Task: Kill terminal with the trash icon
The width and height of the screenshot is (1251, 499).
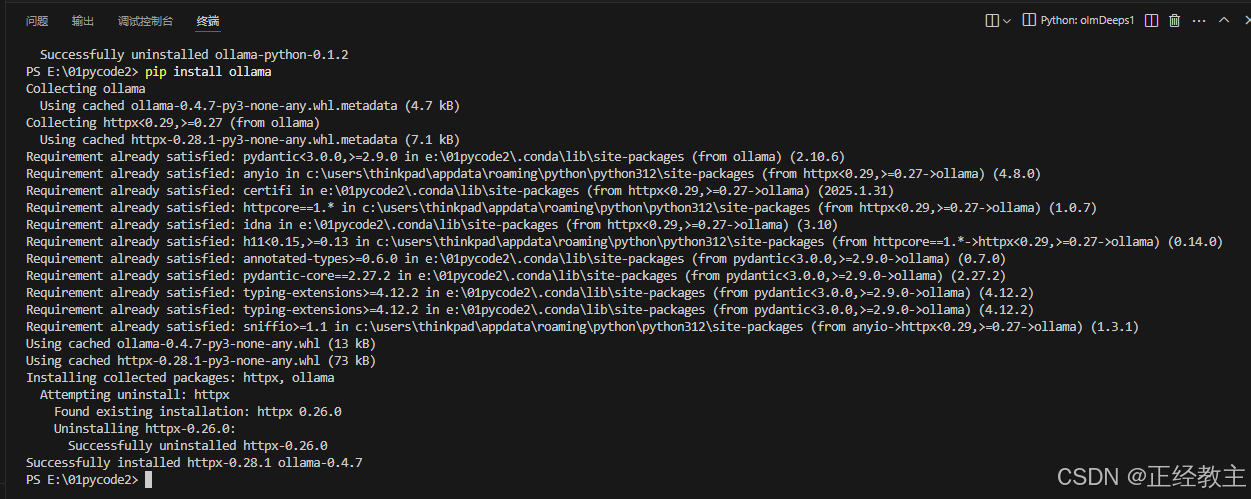Action: coord(1175,20)
